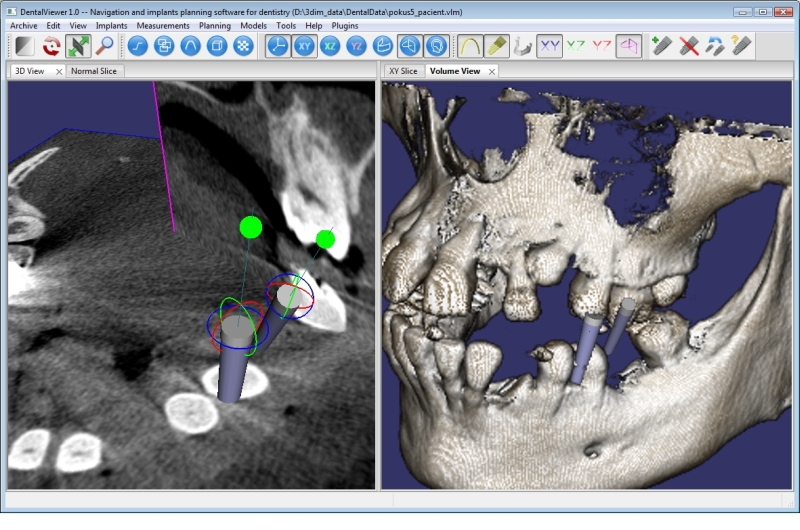This screenshot has width=800, height=530.
Task: Click the magenta normal plane line
Action: pyautogui.click(x=164, y=157)
